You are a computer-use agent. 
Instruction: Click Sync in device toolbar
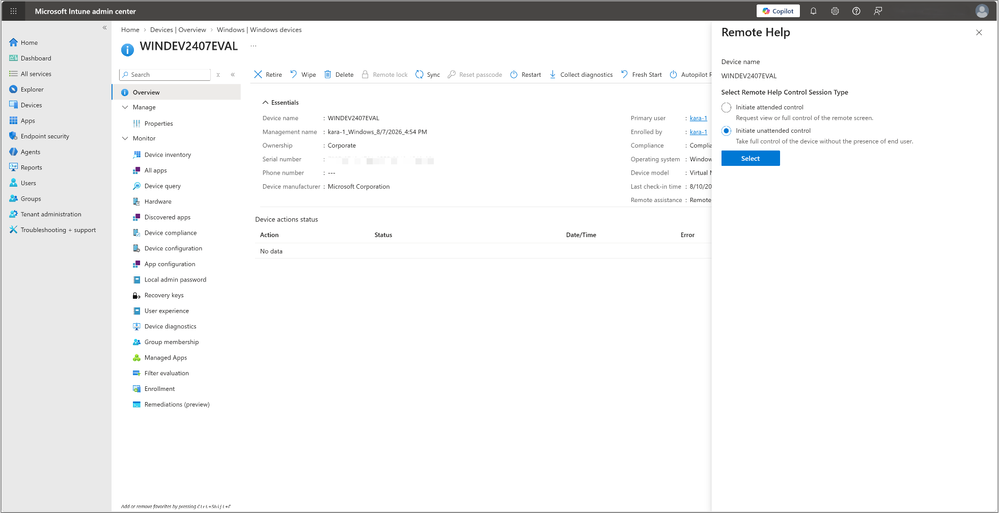pos(428,75)
